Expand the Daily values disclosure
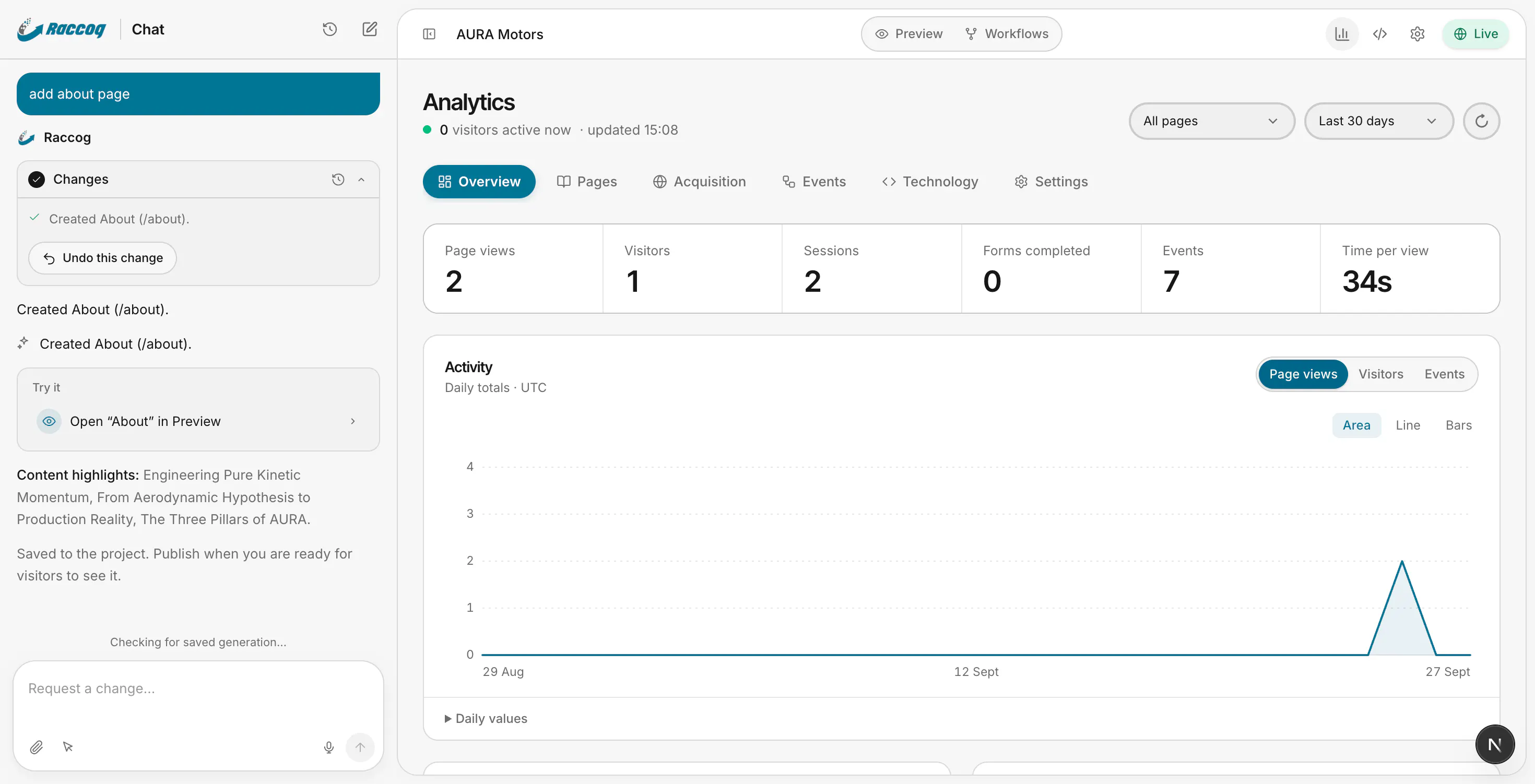The width and height of the screenshot is (1535, 784). tap(486, 718)
